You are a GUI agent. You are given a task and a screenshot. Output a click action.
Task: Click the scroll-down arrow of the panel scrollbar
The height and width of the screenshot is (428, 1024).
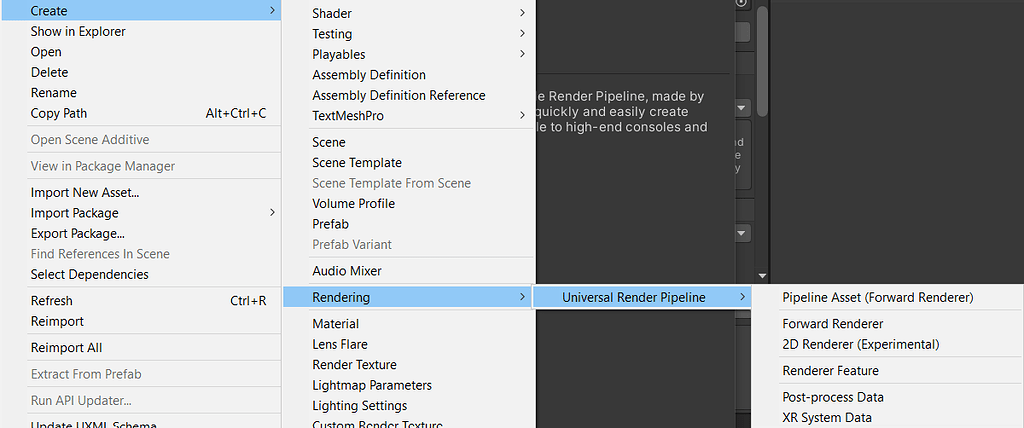762,275
